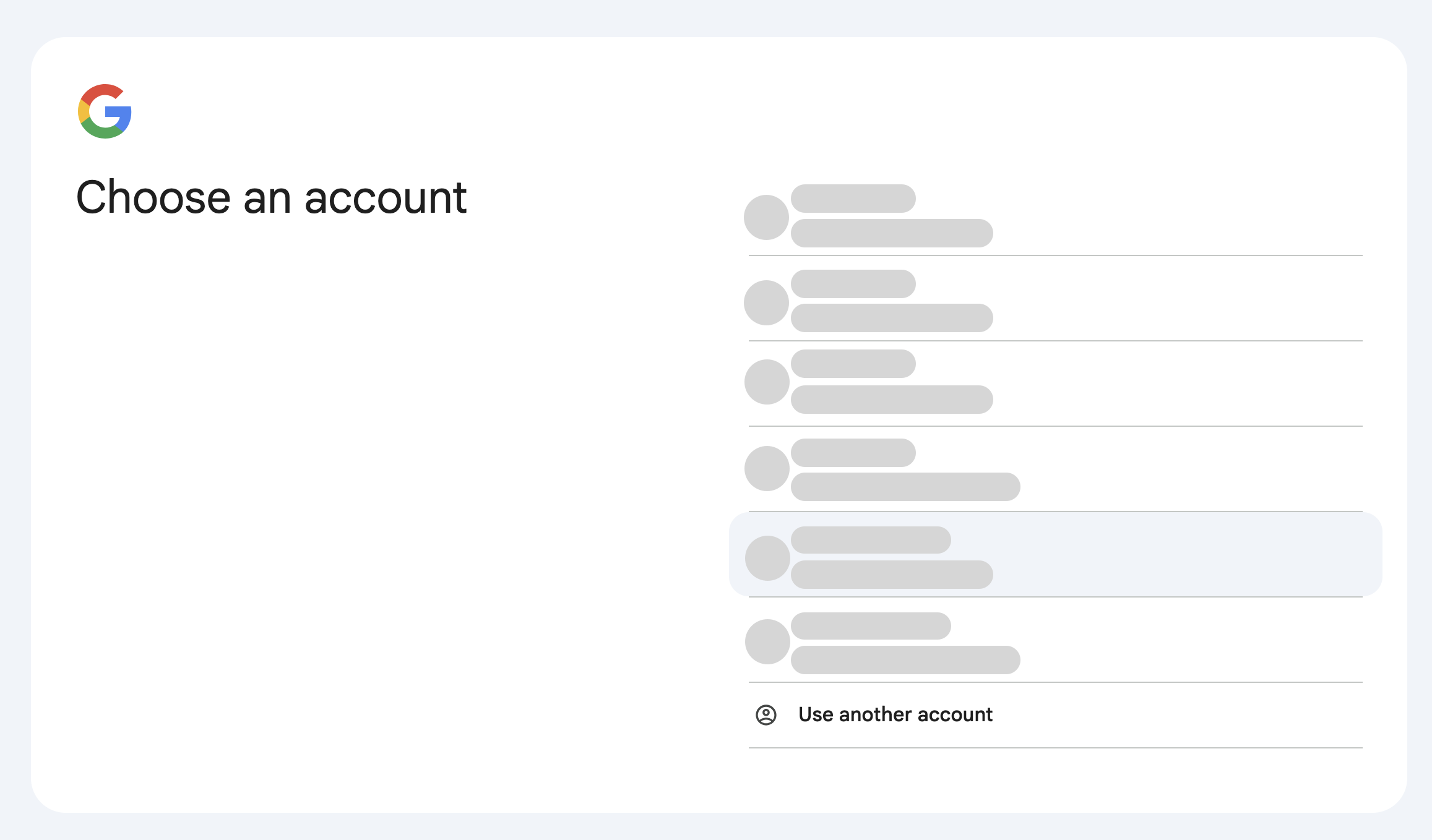The width and height of the screenshot is (1432, 840).
Task: Select the highlighted fifth account's name
Action: 871,540
